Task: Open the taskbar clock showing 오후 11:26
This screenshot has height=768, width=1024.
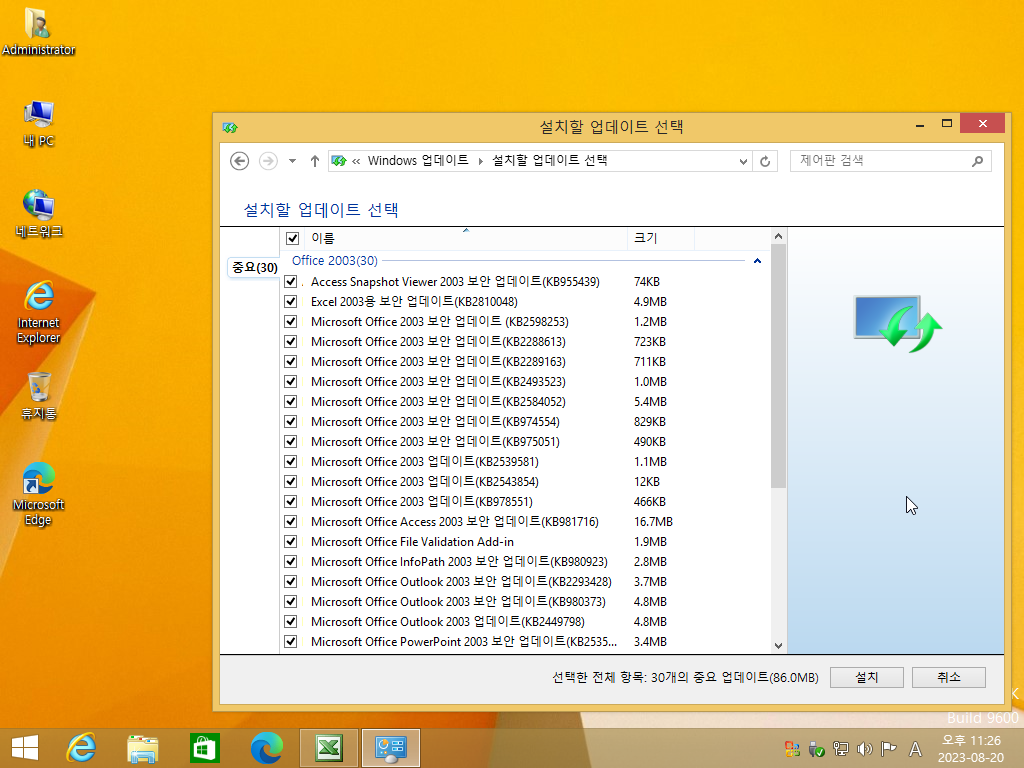Action: pyautogui.click(x=971, y=749)
